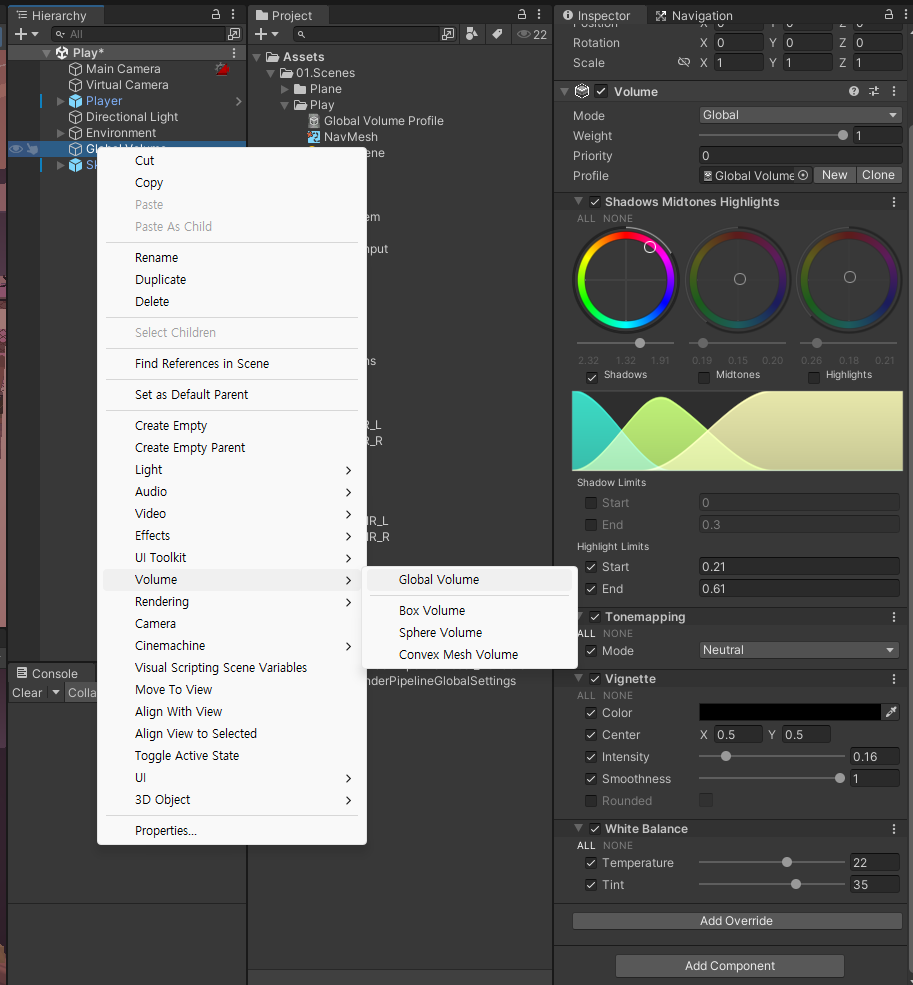Uncheck the Shadows override checkbox
The image size is (913, 985).
pos(591,377)
